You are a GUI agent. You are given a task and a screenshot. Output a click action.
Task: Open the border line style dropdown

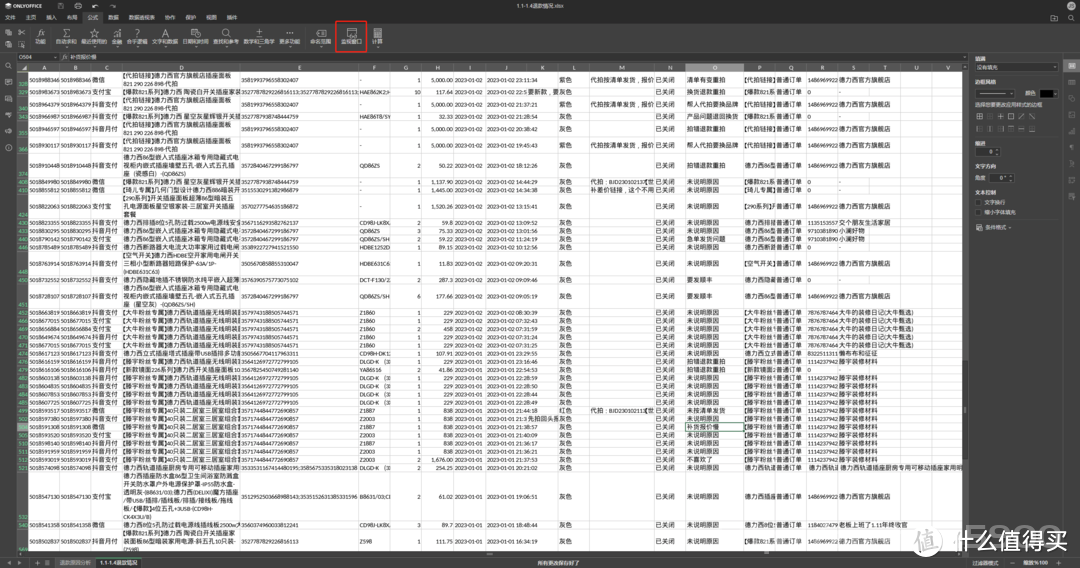click(995, 94)
